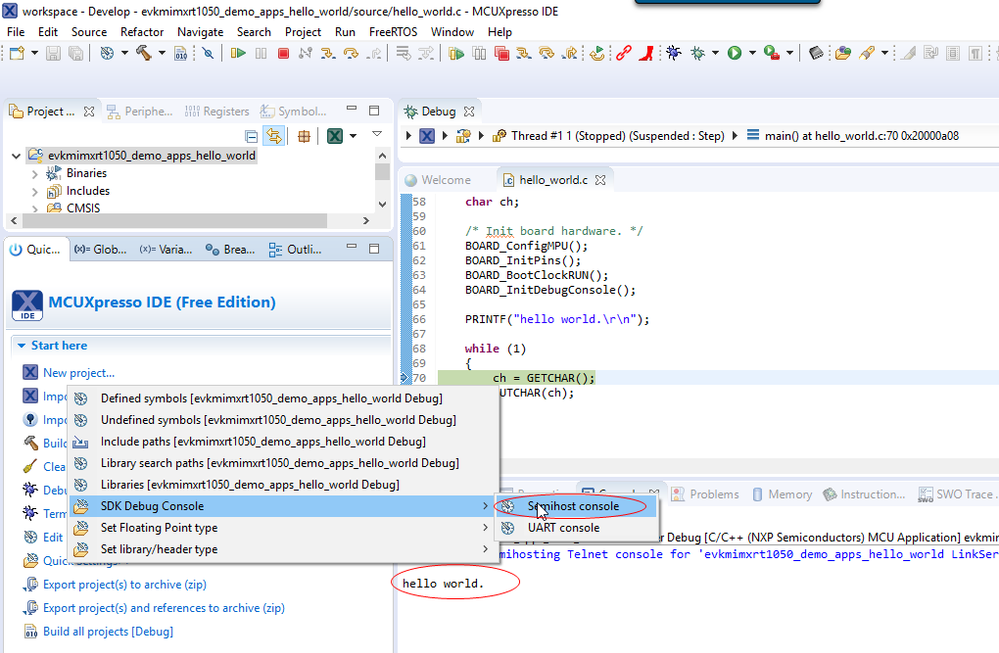Image resolution: width=999 pixels, height=653 pixels.
Task: Click Build all projects [Debug] link
Action: pyautogui.click(x=108, y=632)
